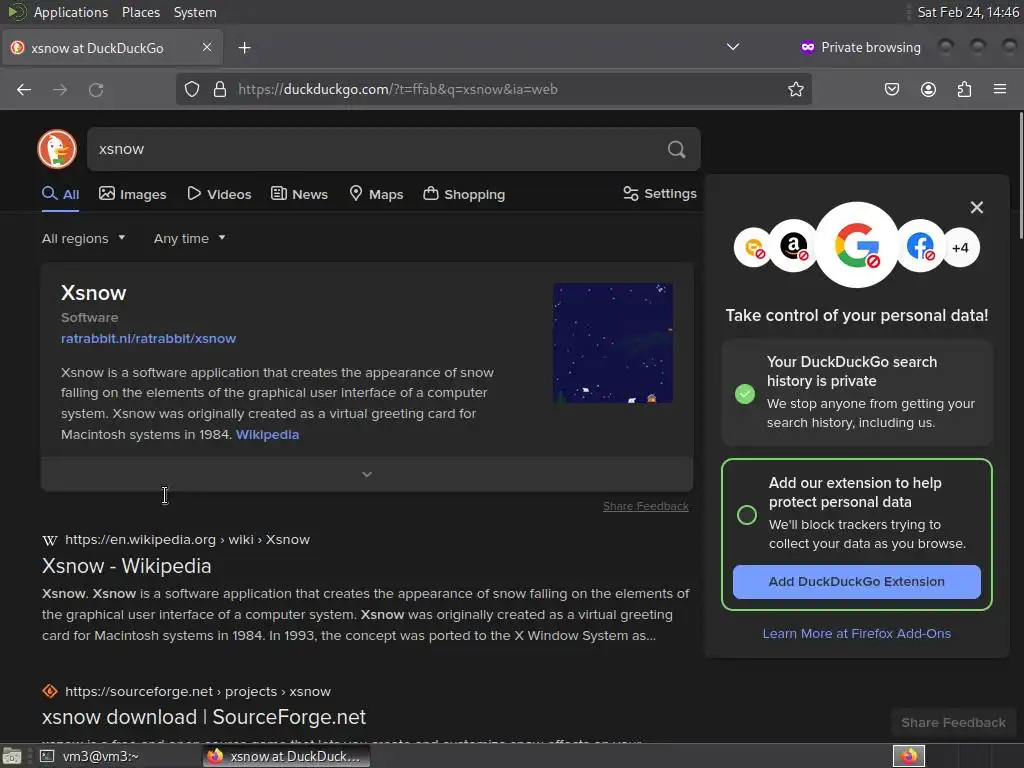Switch to the Shopping tab
Screen dimensions: 1024x768
tap(464, 194)
